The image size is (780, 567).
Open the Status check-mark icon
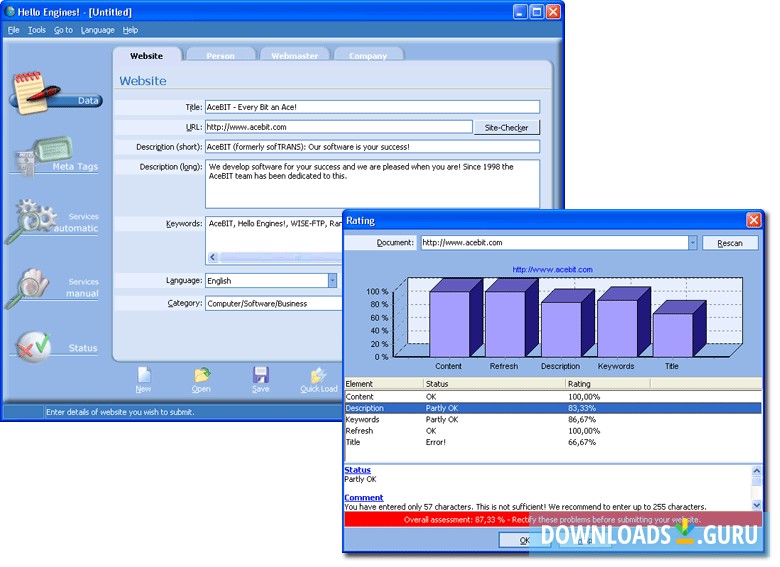click(x=34, y=347)
